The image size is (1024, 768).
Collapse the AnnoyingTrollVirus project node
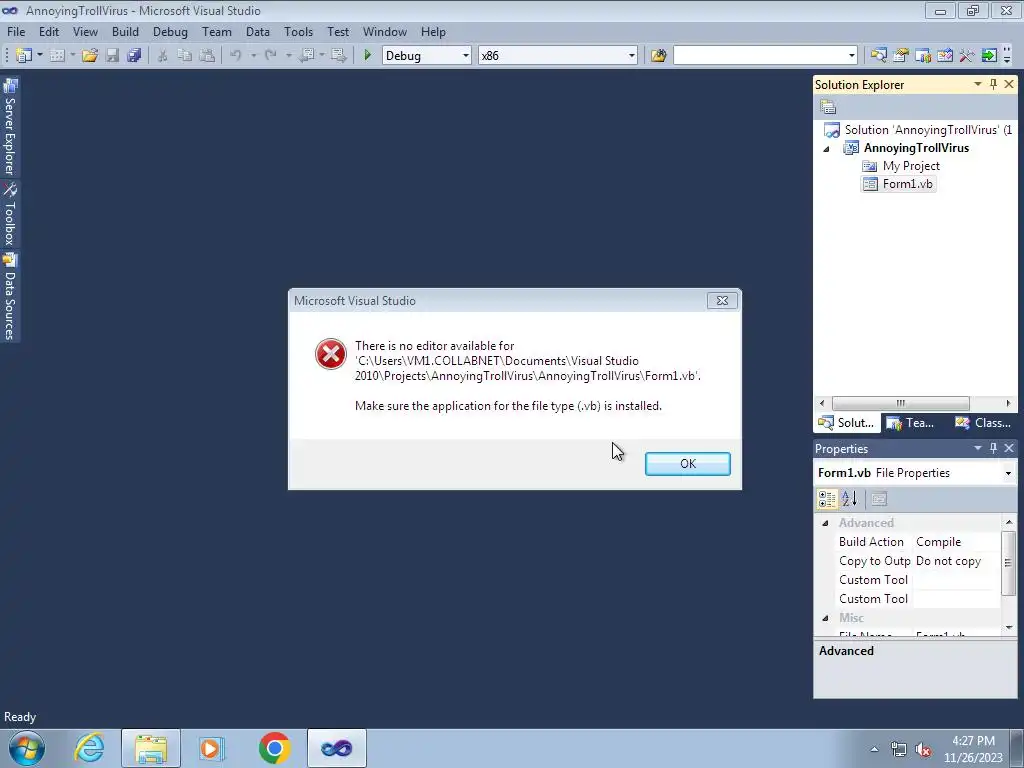coord(826,149)
